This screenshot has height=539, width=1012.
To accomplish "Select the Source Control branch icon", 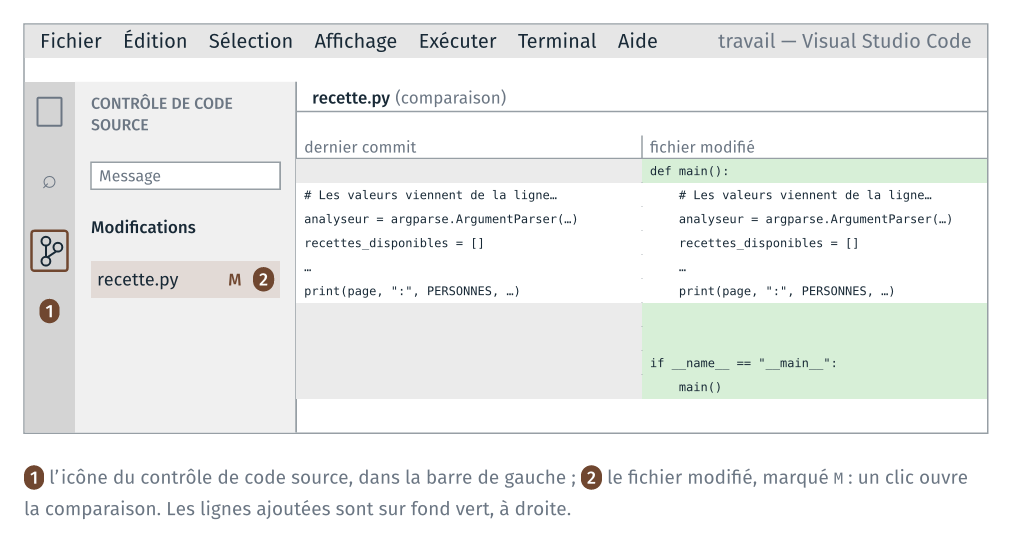I will [x=50, y=250].
